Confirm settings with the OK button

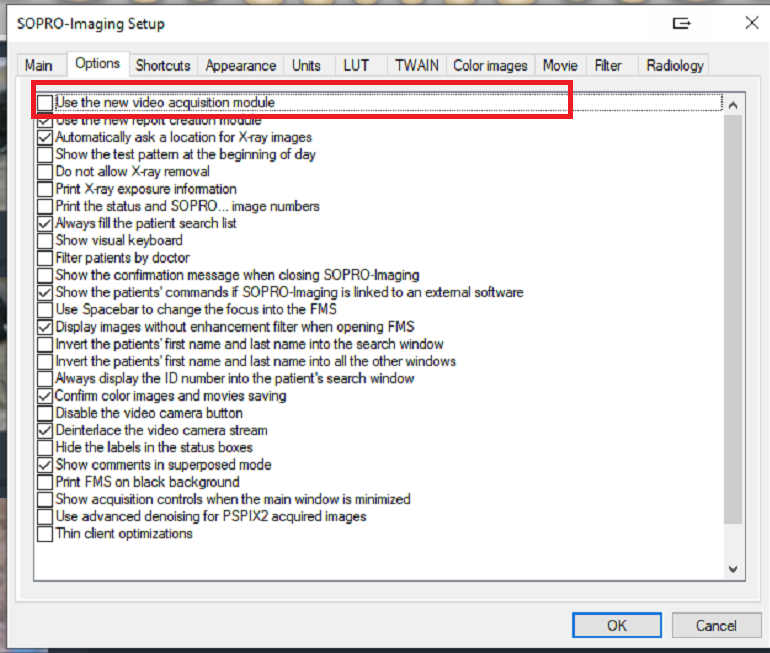[x=617, y=625]
